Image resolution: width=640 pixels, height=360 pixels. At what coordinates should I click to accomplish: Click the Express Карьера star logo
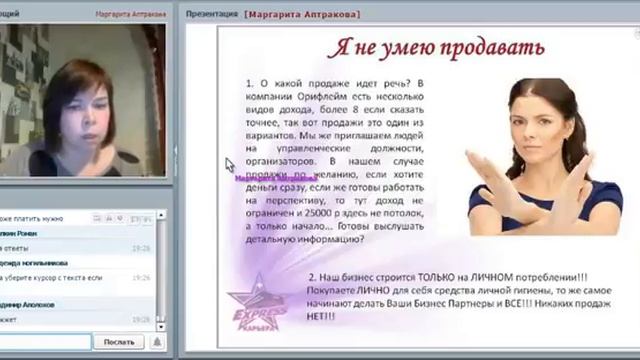click(258, 303)
